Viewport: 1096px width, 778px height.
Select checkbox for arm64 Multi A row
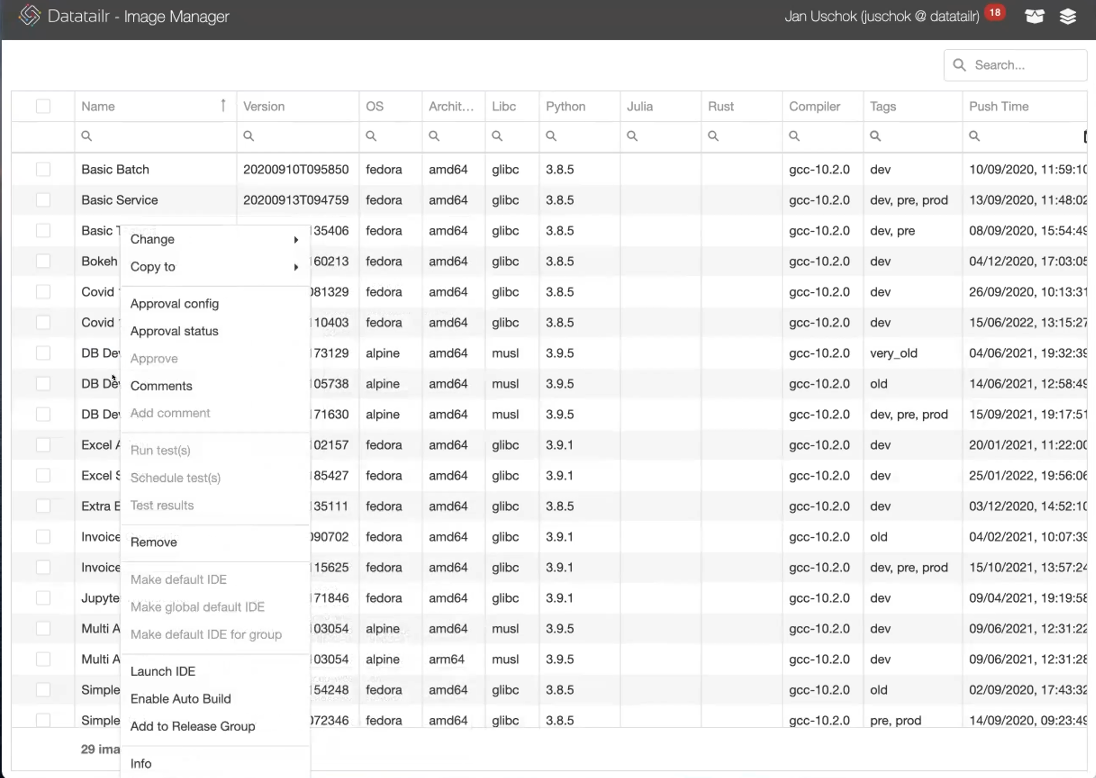coord(43,659)
